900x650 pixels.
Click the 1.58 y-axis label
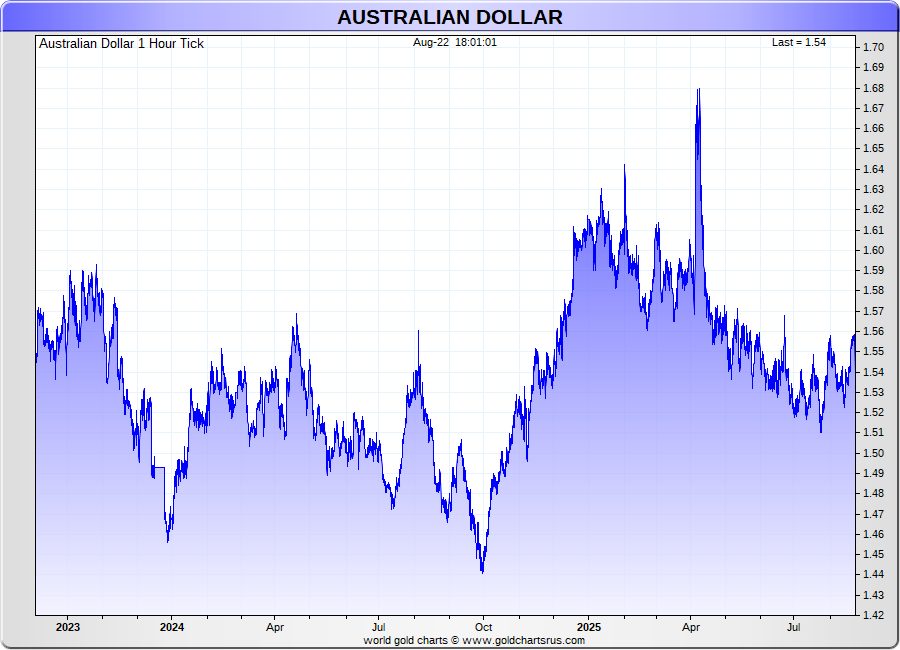pyautogui.click(x=873, y=291)
